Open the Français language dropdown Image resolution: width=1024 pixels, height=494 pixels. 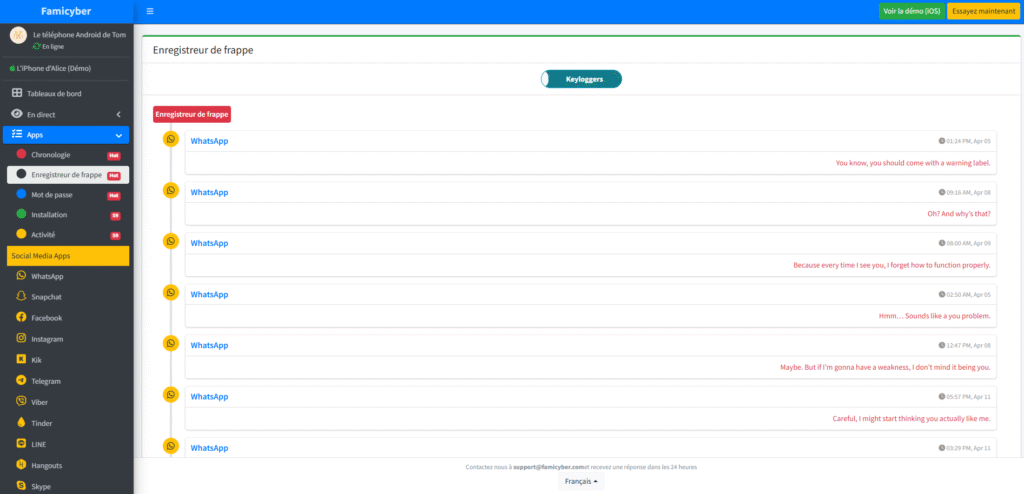click(581, 481)
